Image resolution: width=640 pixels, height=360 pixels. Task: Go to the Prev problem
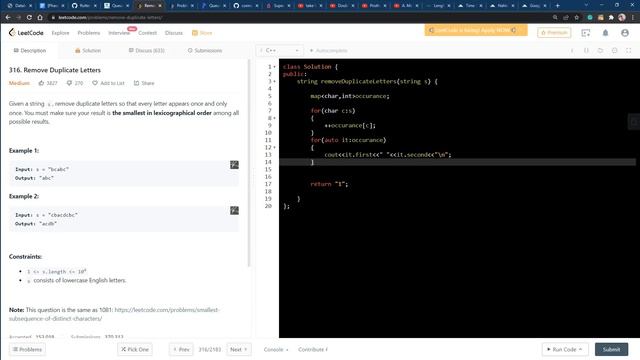pos(181,349)
